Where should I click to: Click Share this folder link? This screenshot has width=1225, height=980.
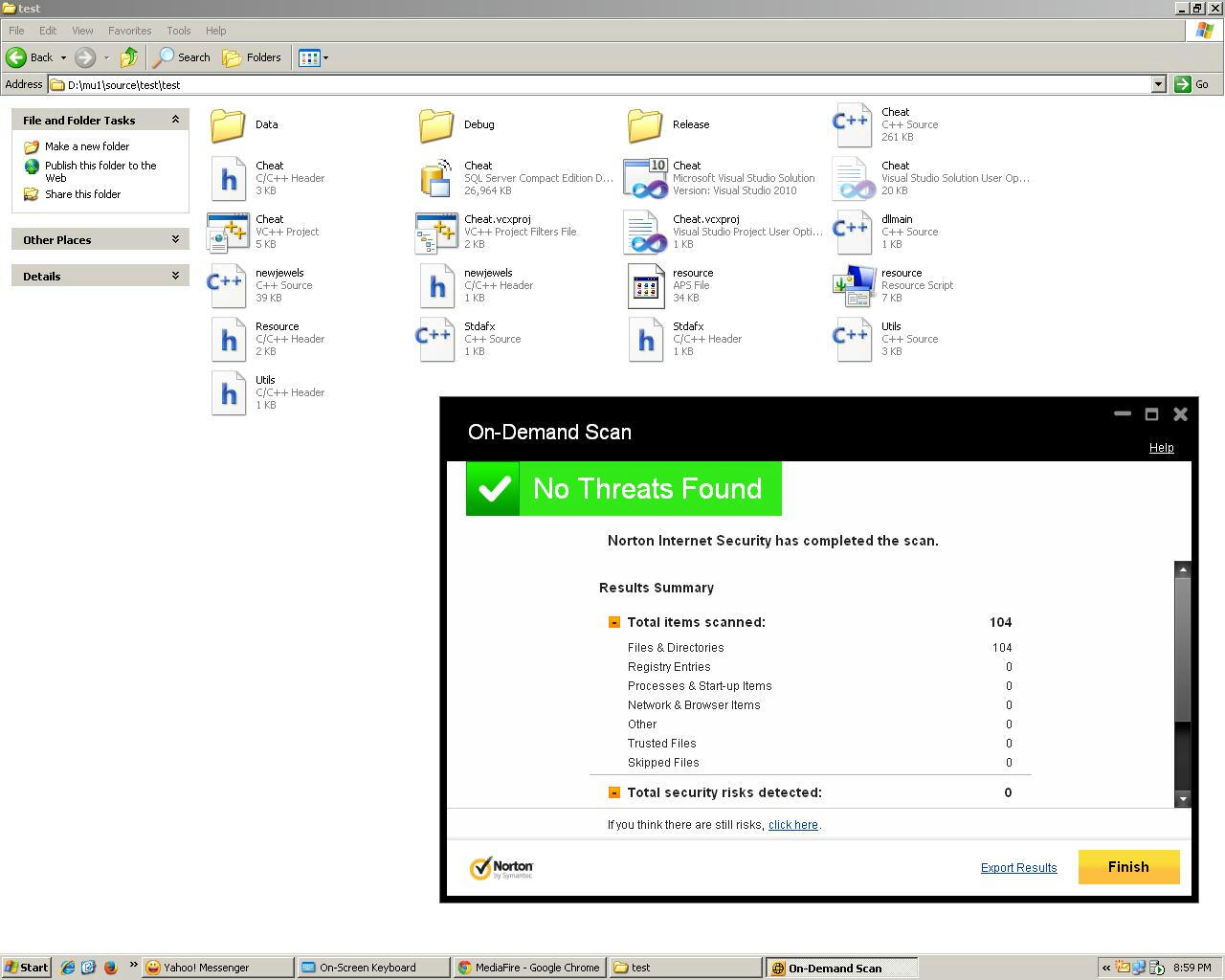(82, 194)
